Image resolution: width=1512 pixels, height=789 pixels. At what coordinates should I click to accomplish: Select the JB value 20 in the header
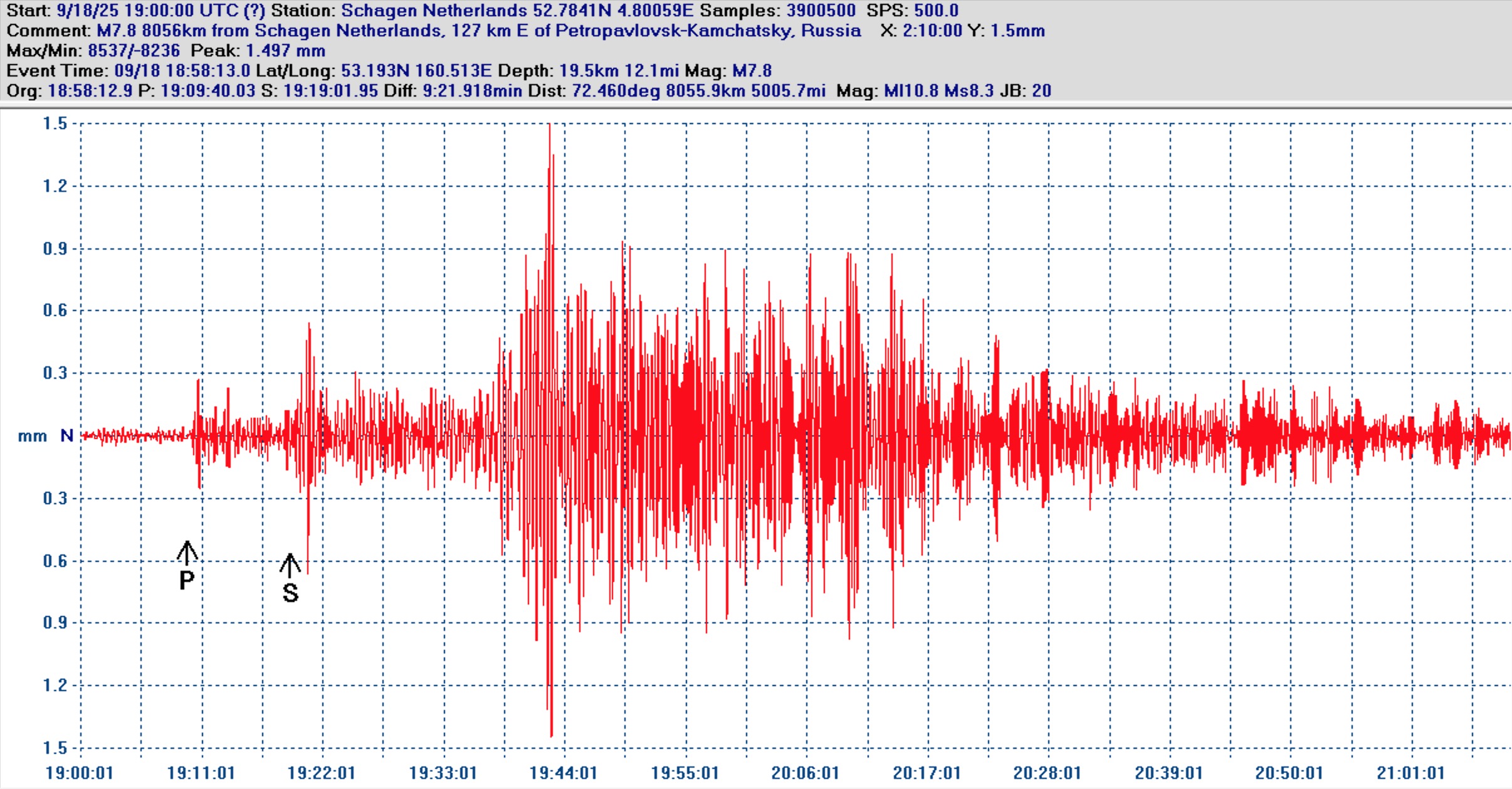click(1041, 91)
